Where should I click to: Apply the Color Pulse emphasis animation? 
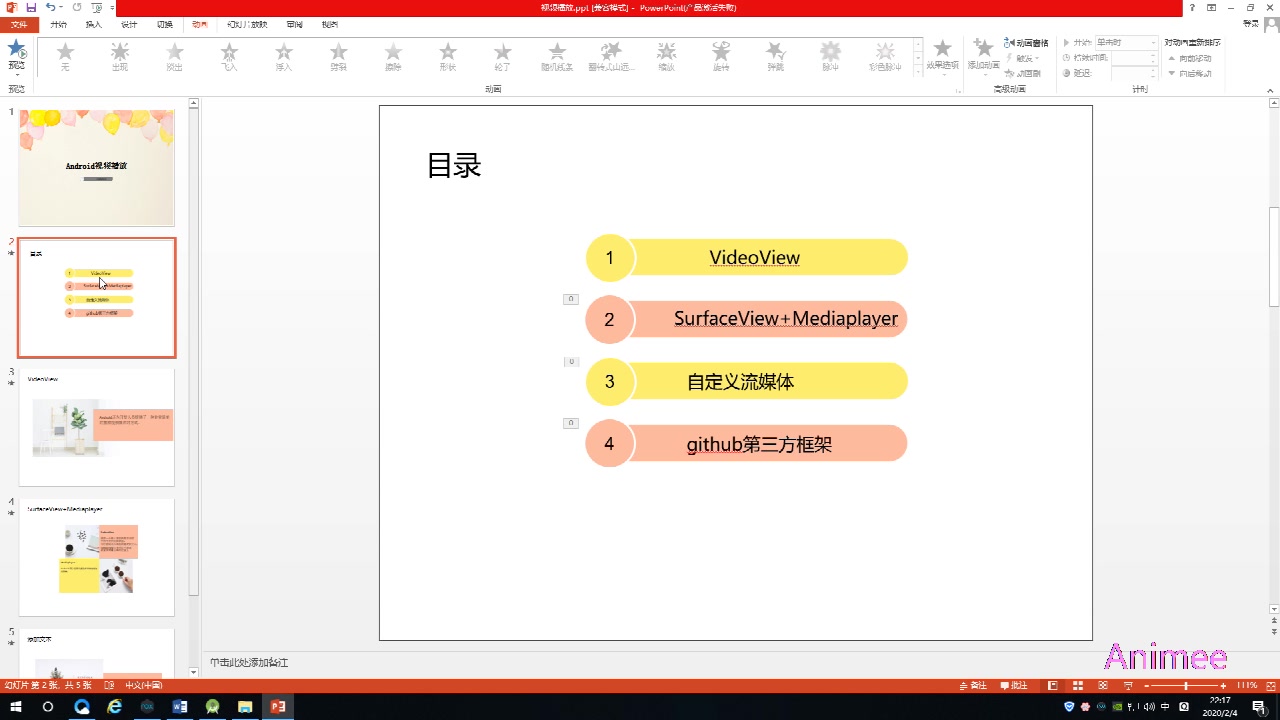(x=885, y=56)
